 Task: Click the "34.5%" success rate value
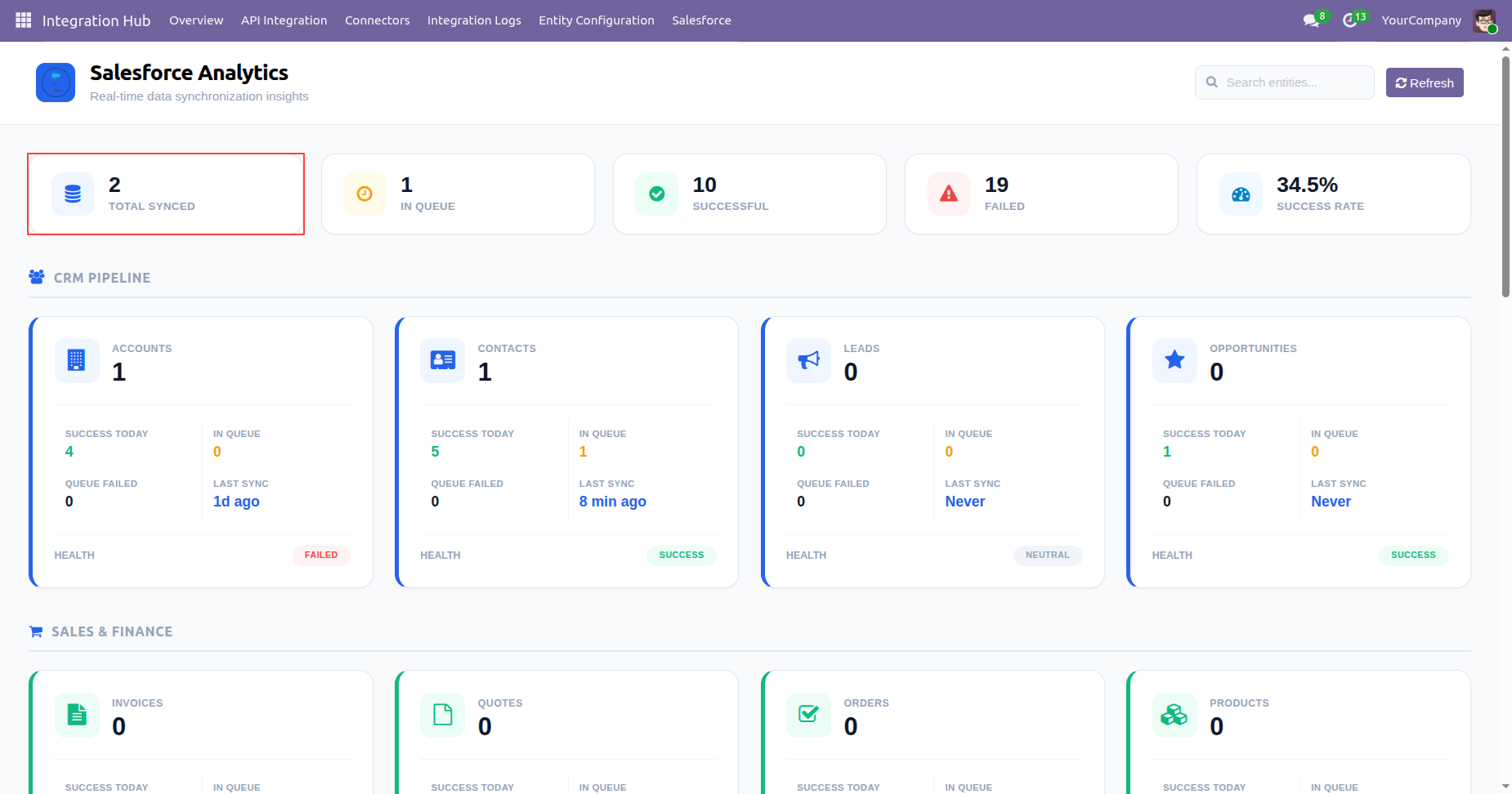tap(1307, 185)
